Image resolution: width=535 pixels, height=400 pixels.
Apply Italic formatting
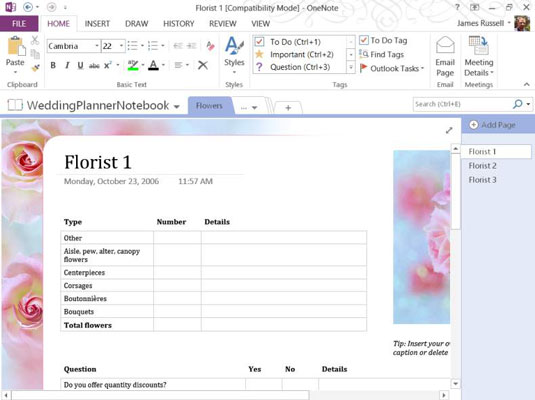[67, 65]
